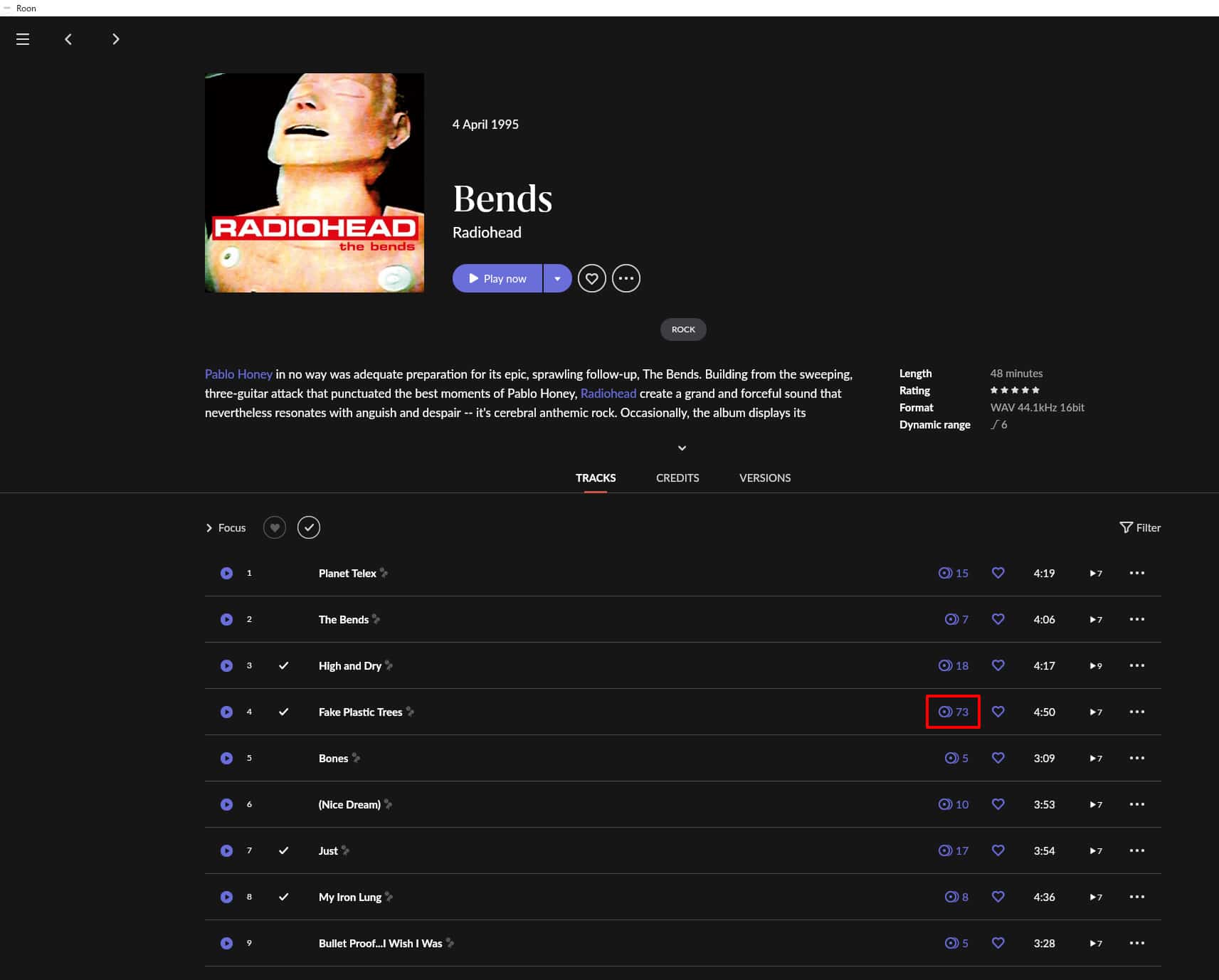Switch to the TRACKS tab
This screenshot has height=980, width=1219.
596,478
